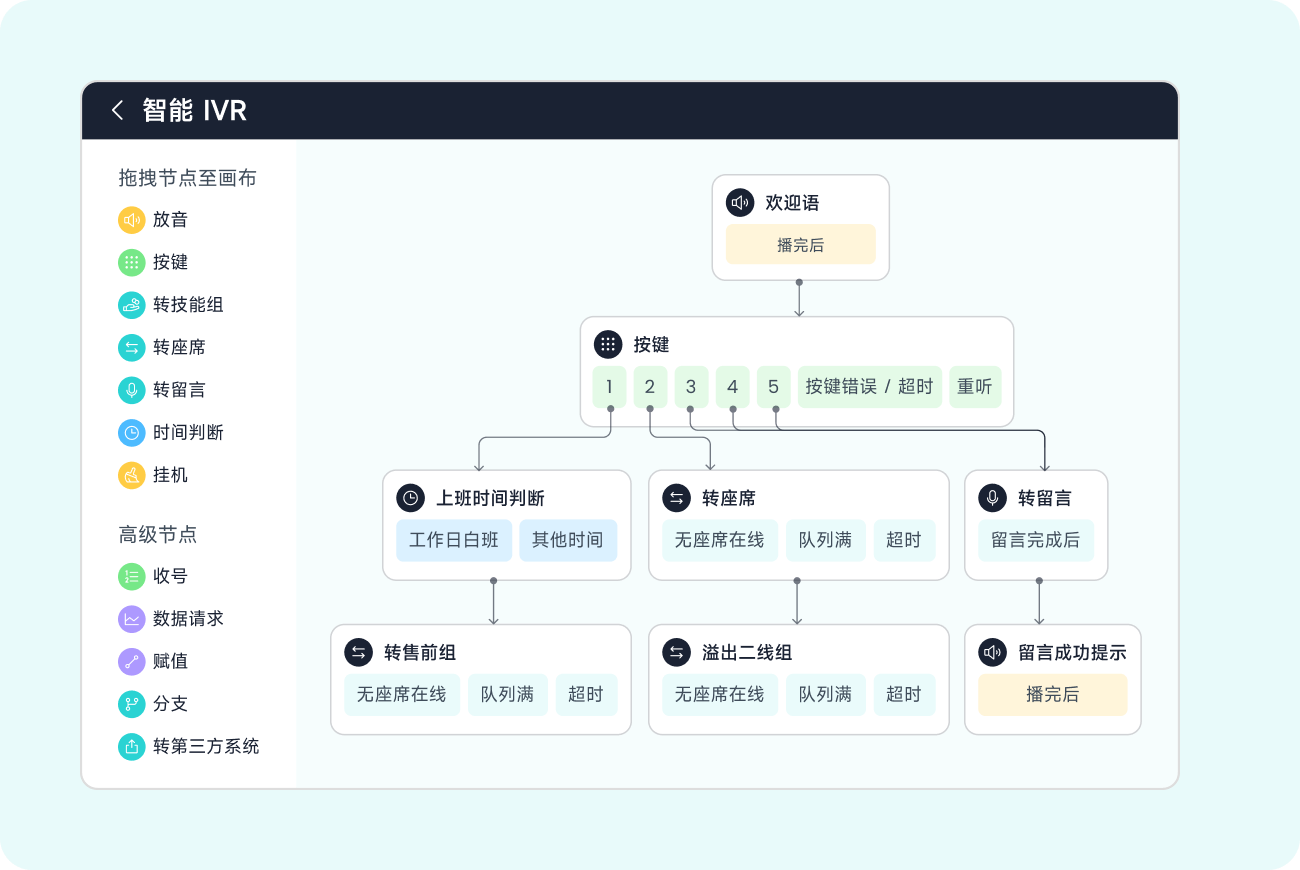Select the 数据请求 chart icon
Image resolution: width=1300 pixels, height=870 pixels.
coord(131,619)
